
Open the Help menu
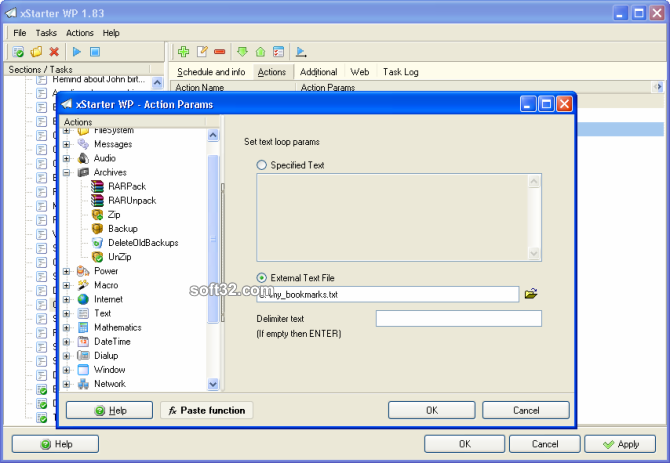(111, 33)
